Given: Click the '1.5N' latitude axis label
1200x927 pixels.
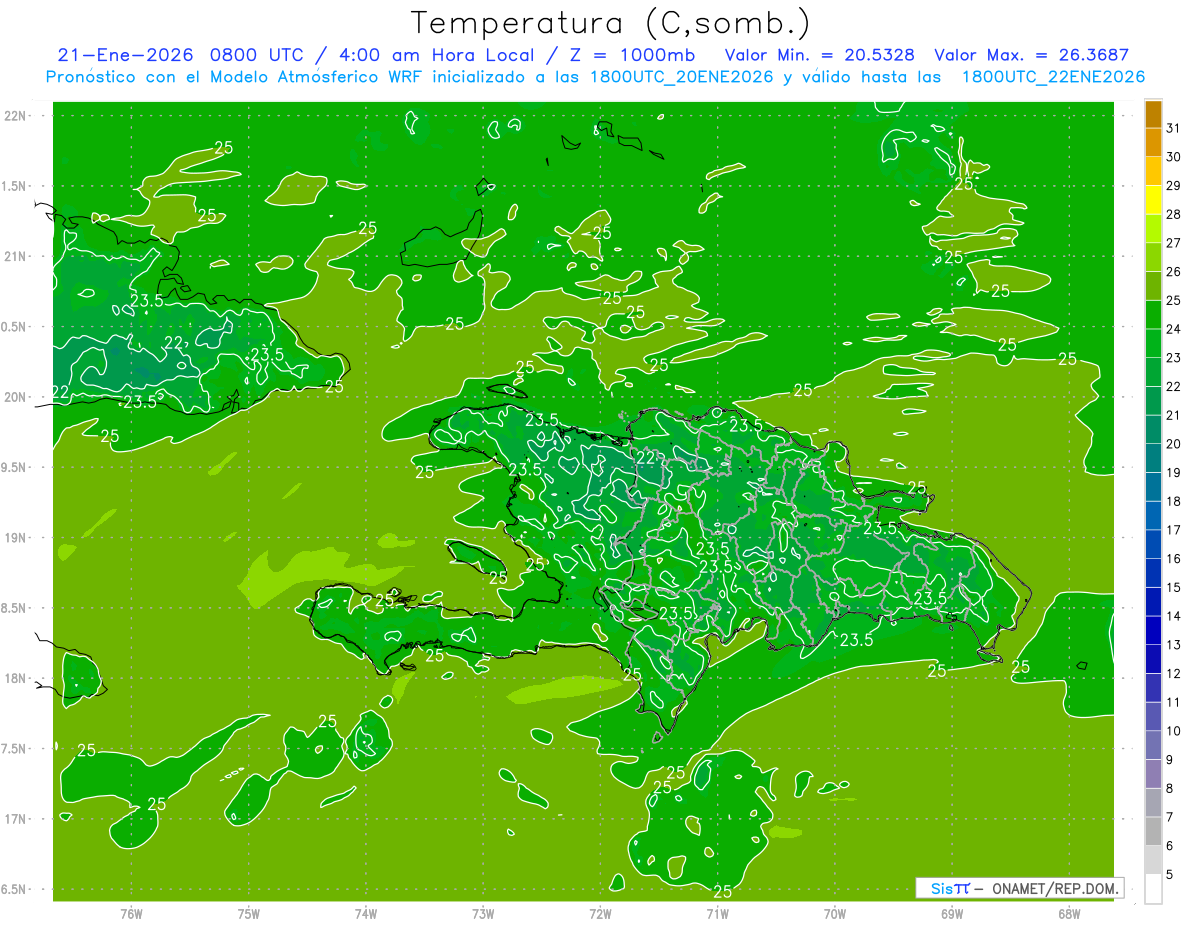Looking at the screenshot, I should click(15, 186).
